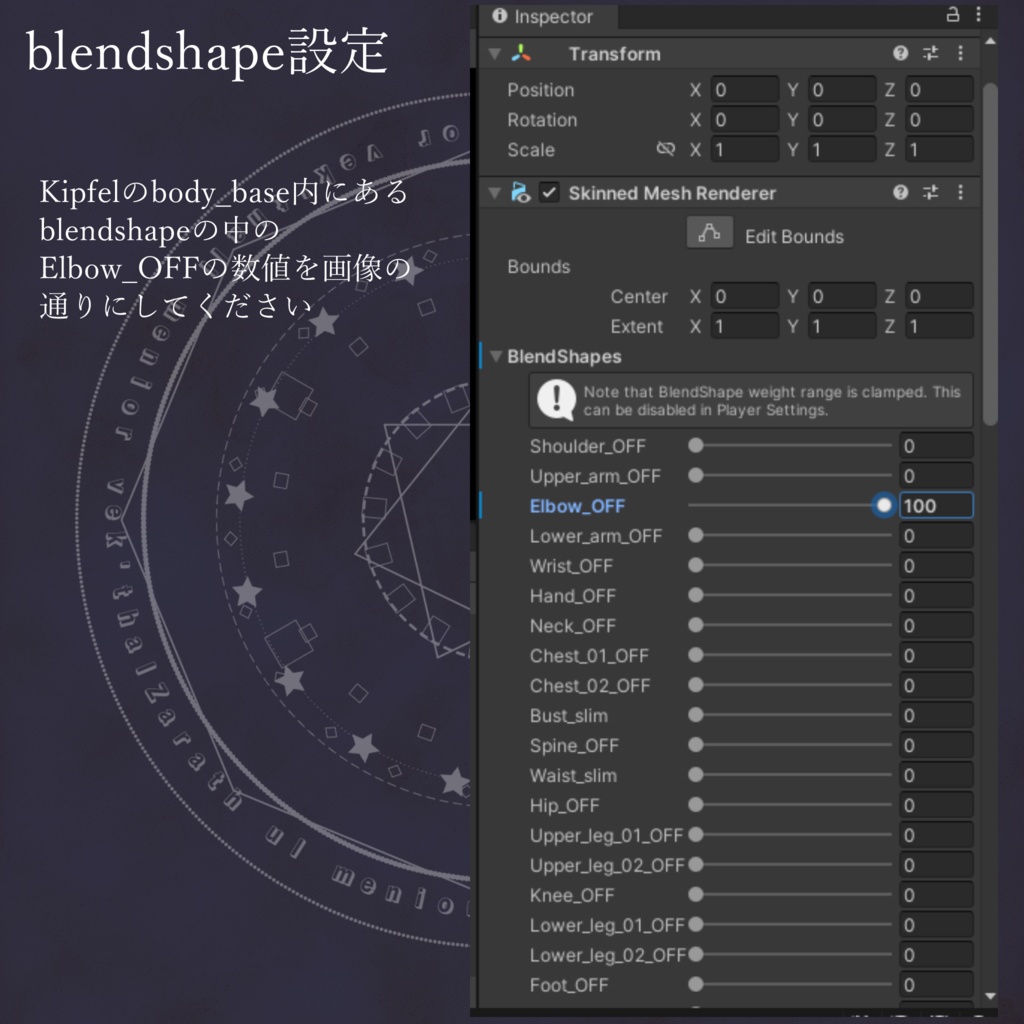This screenshot has width=1024, height=1024.
Task: Collapse the Skinned Mesh Renderer foldout
Action: [x=492, y=193]
